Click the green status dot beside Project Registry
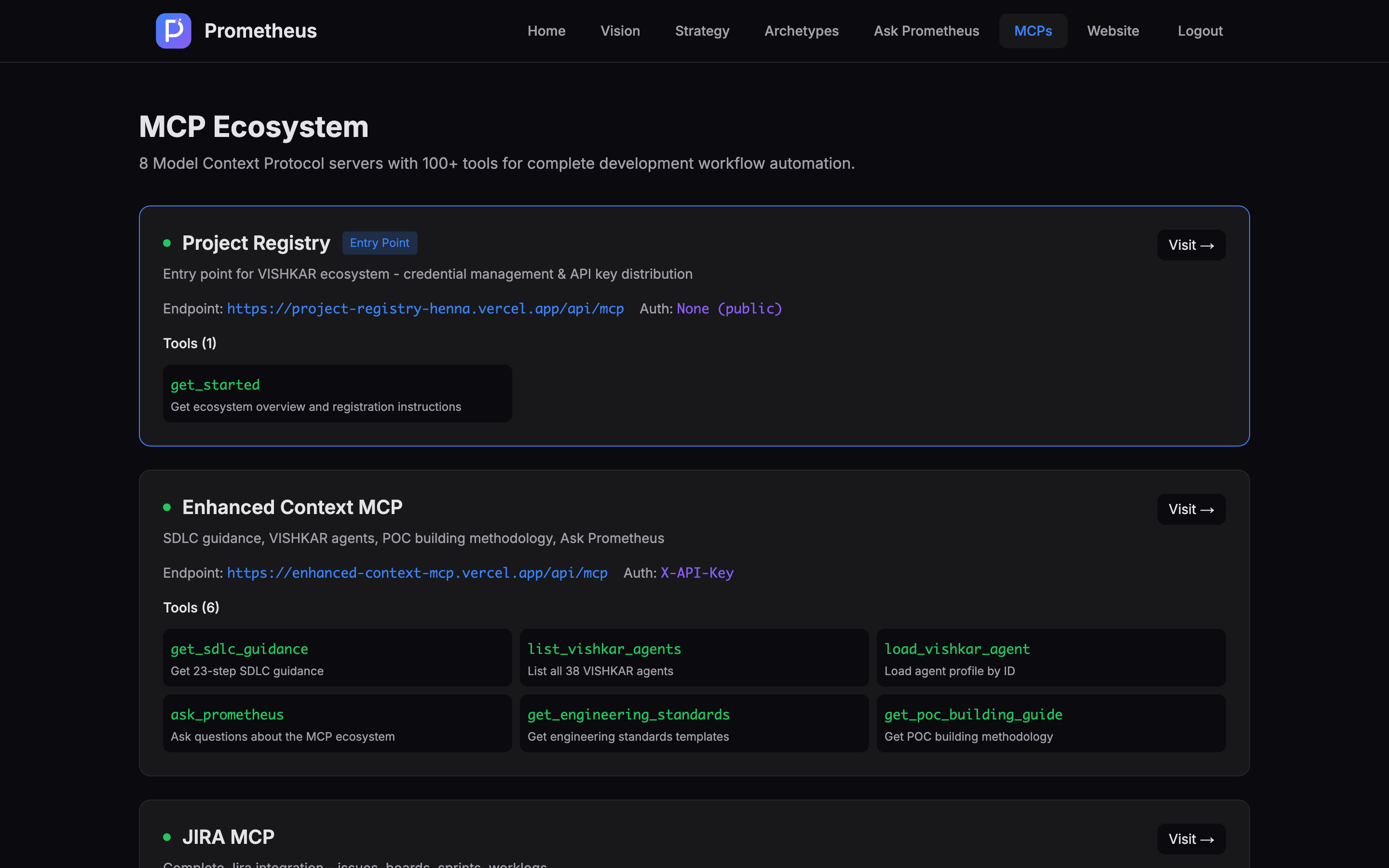The width and height of the screenshot is (1389, 868). pos(167,244)
